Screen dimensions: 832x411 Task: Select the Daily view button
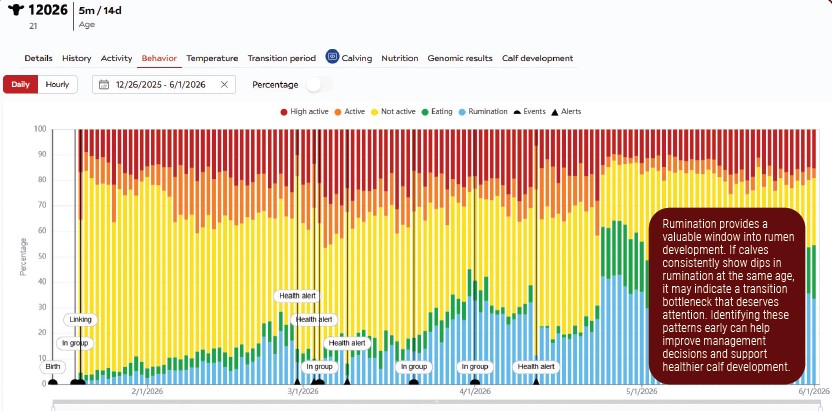point(21,84)
